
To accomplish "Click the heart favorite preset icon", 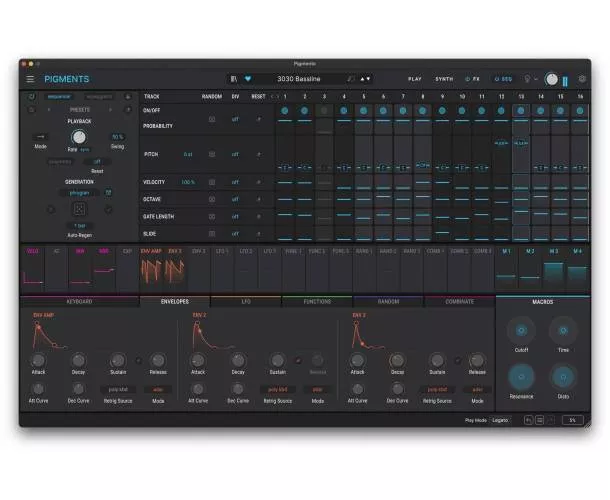I will [248, 78].
